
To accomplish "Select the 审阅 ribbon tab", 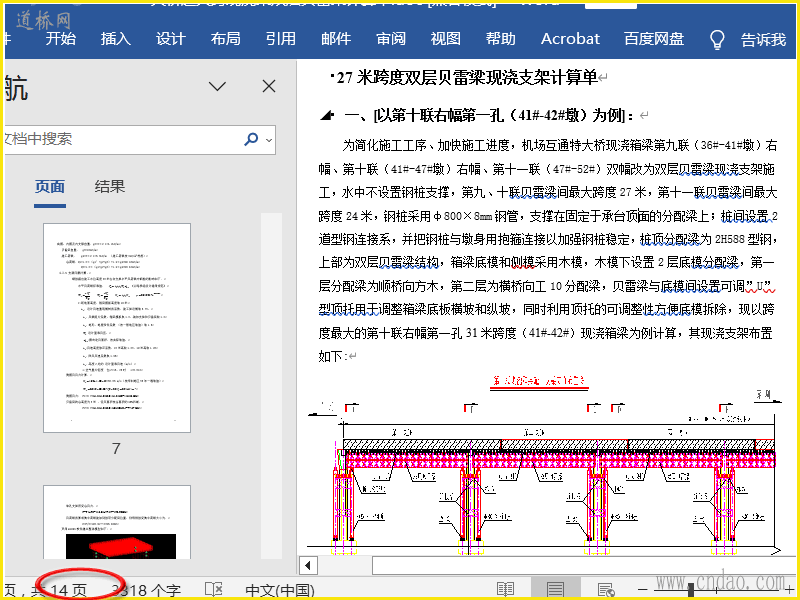I will (391, 39).
